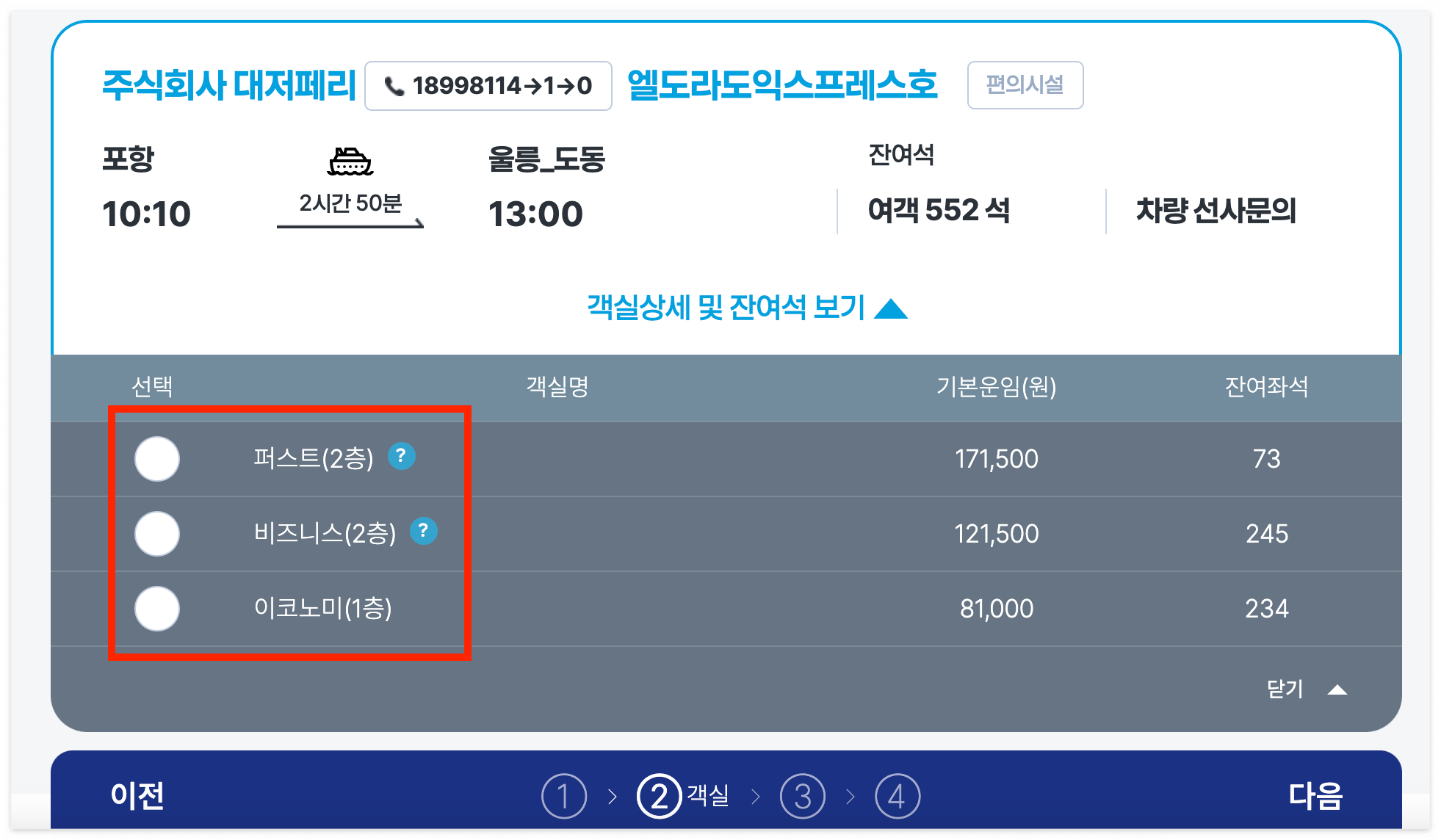Select the 비즈니스(2층) cabin radio button
The width and height of the screenshot is (1441, 840).
156,534
